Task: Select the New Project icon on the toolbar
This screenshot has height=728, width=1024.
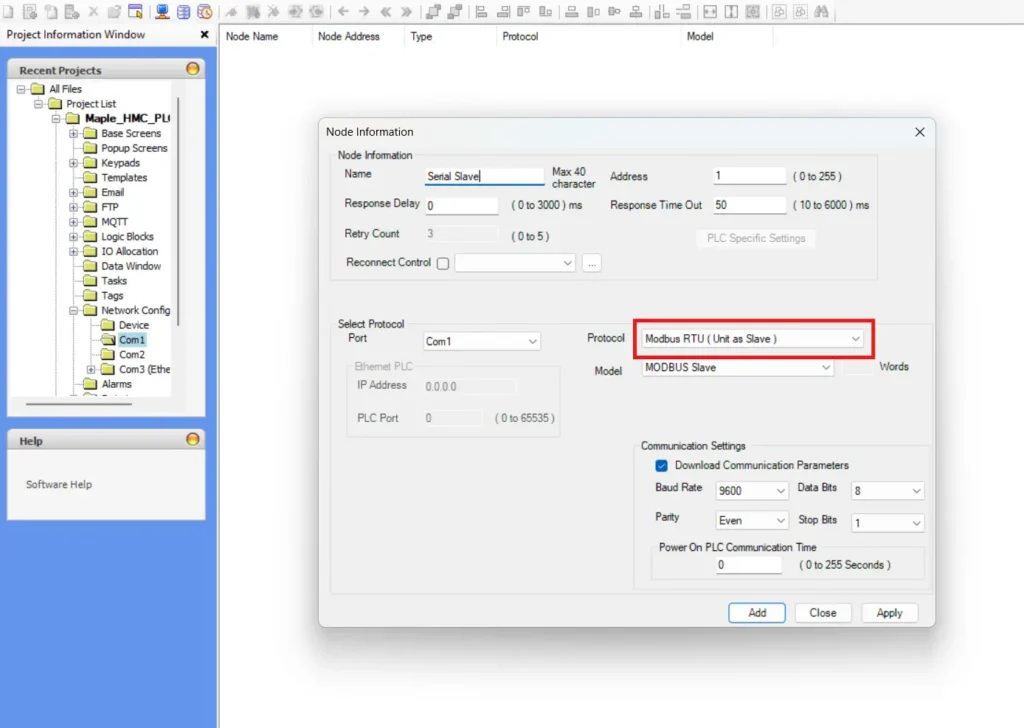Action: click(8, 12)
